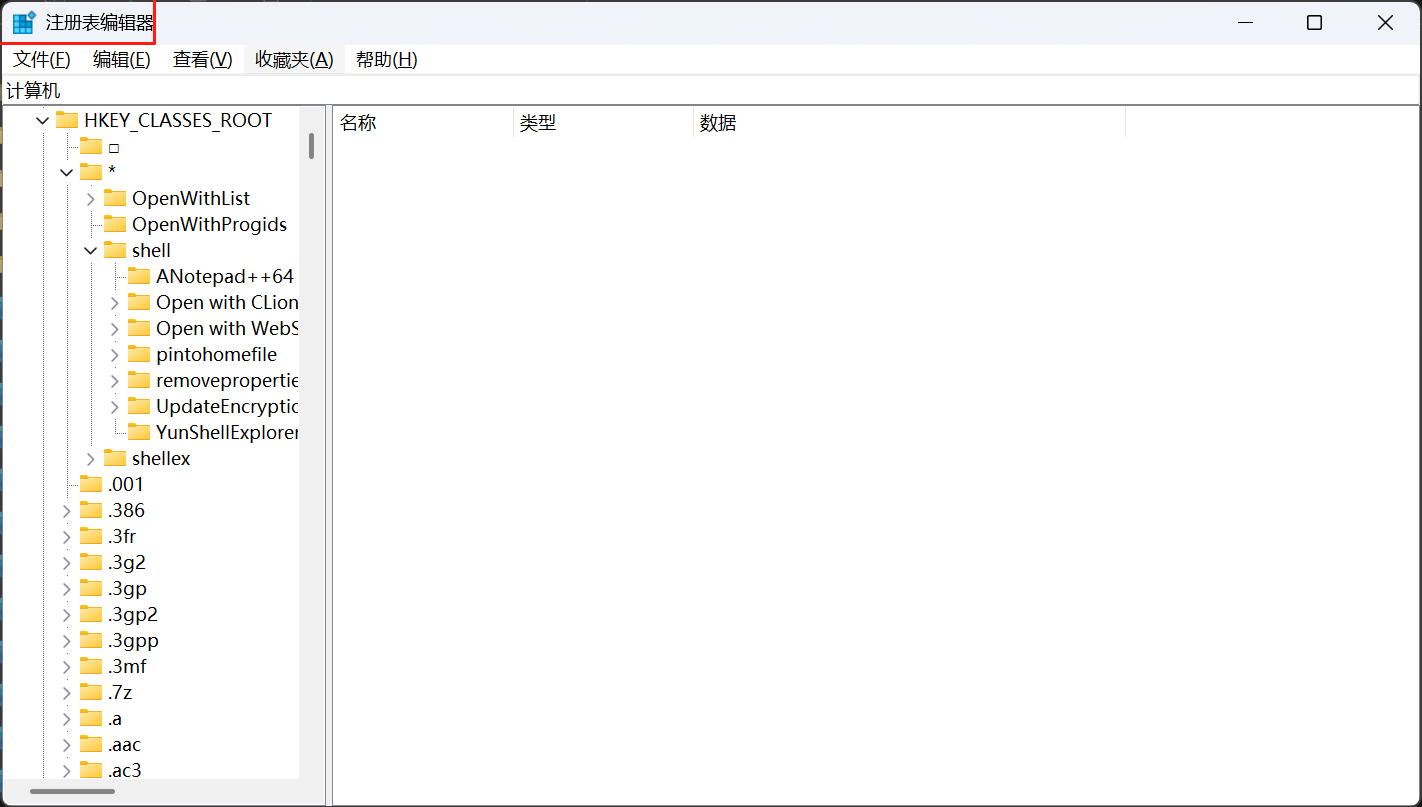
Task: Click the 名称 column header
Action: [x=423, y=123]
